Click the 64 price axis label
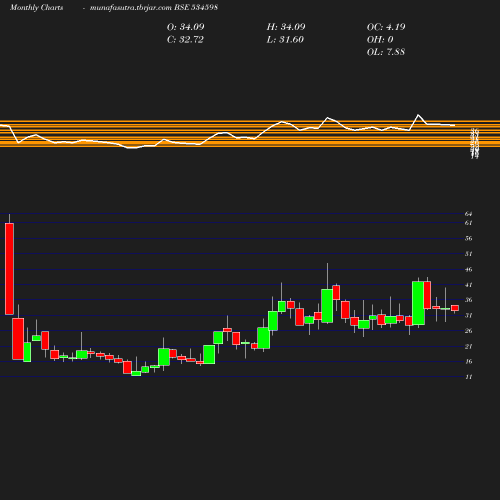The width and height of the screenshot is (500, 500). coord(468,214)
